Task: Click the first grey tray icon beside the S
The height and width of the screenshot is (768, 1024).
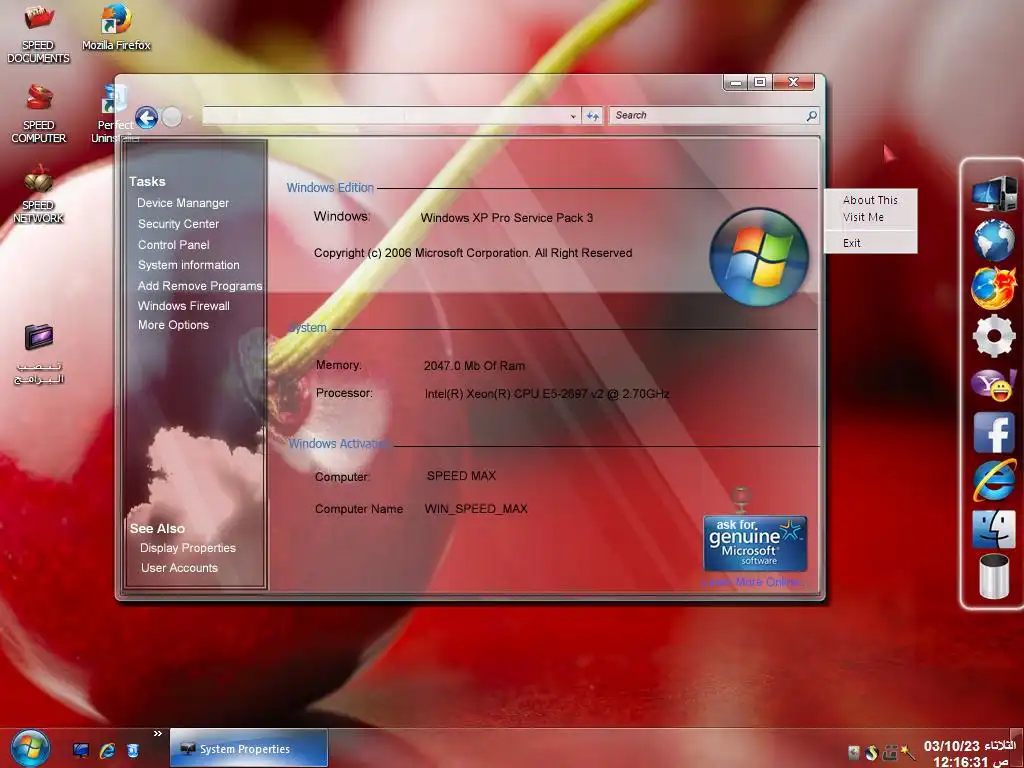Action: pos(854,752)
